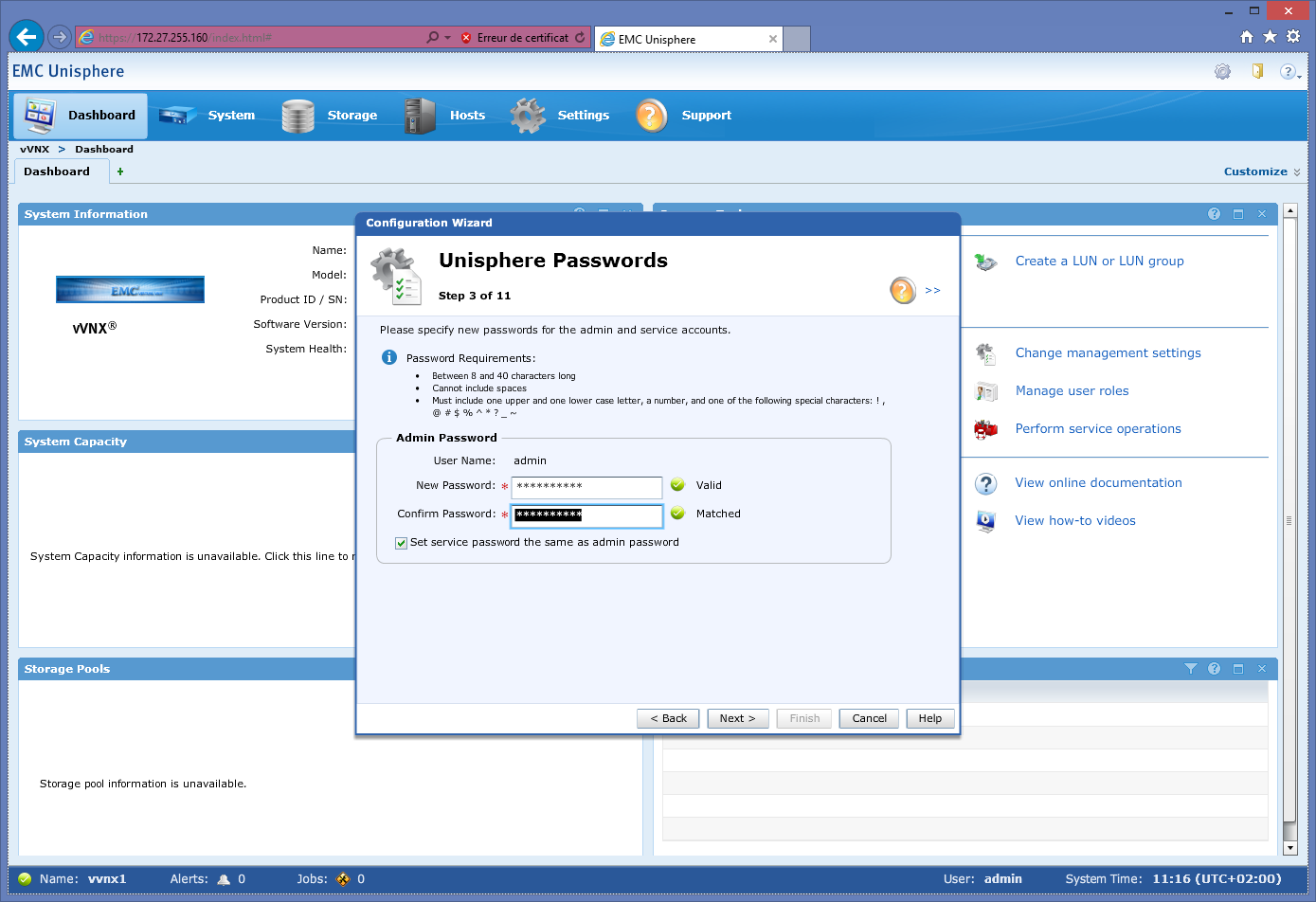Add a new dashboard tab with plus

coord(120,171)
